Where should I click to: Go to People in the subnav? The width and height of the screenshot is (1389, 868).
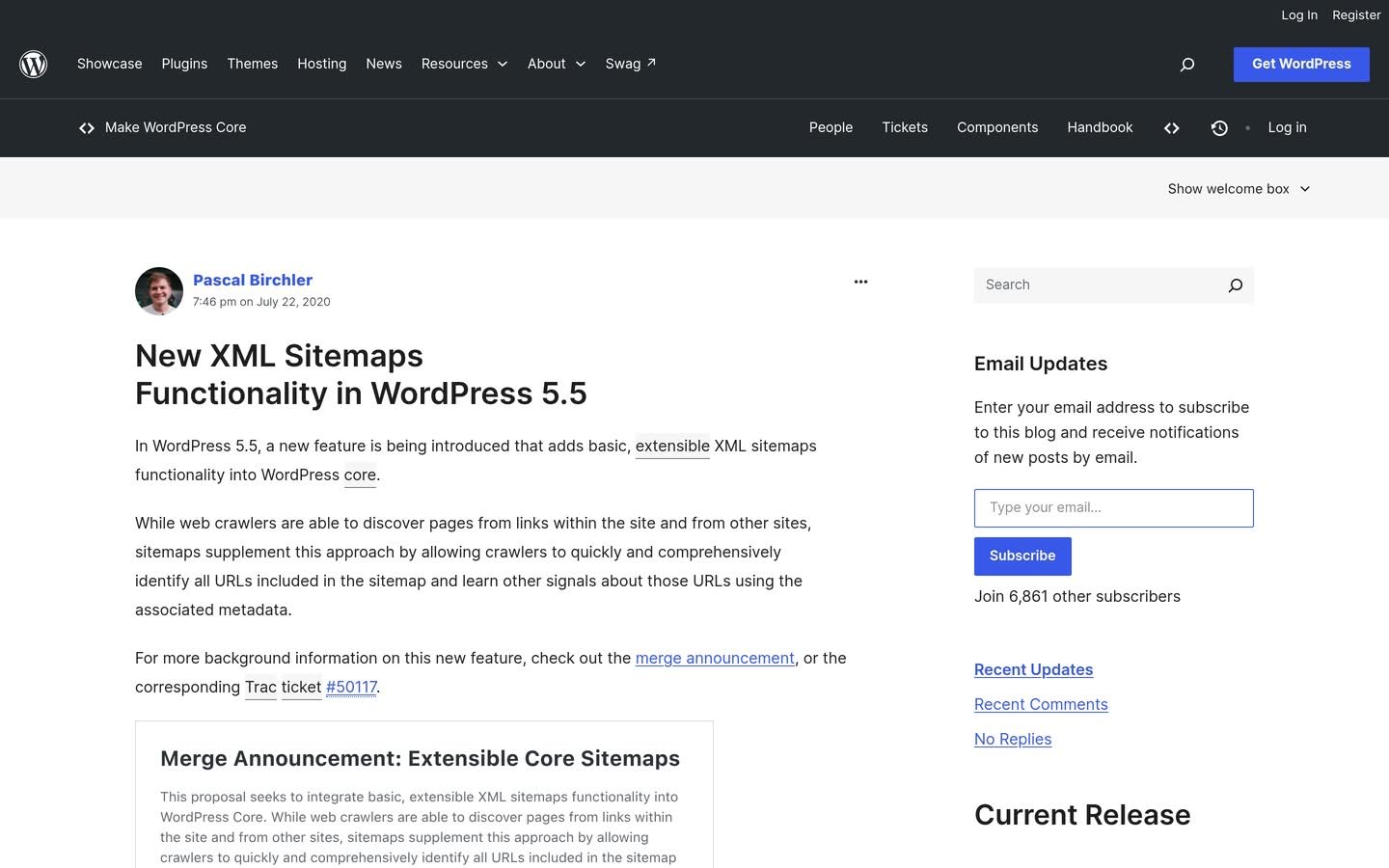(x=831, y=127)
